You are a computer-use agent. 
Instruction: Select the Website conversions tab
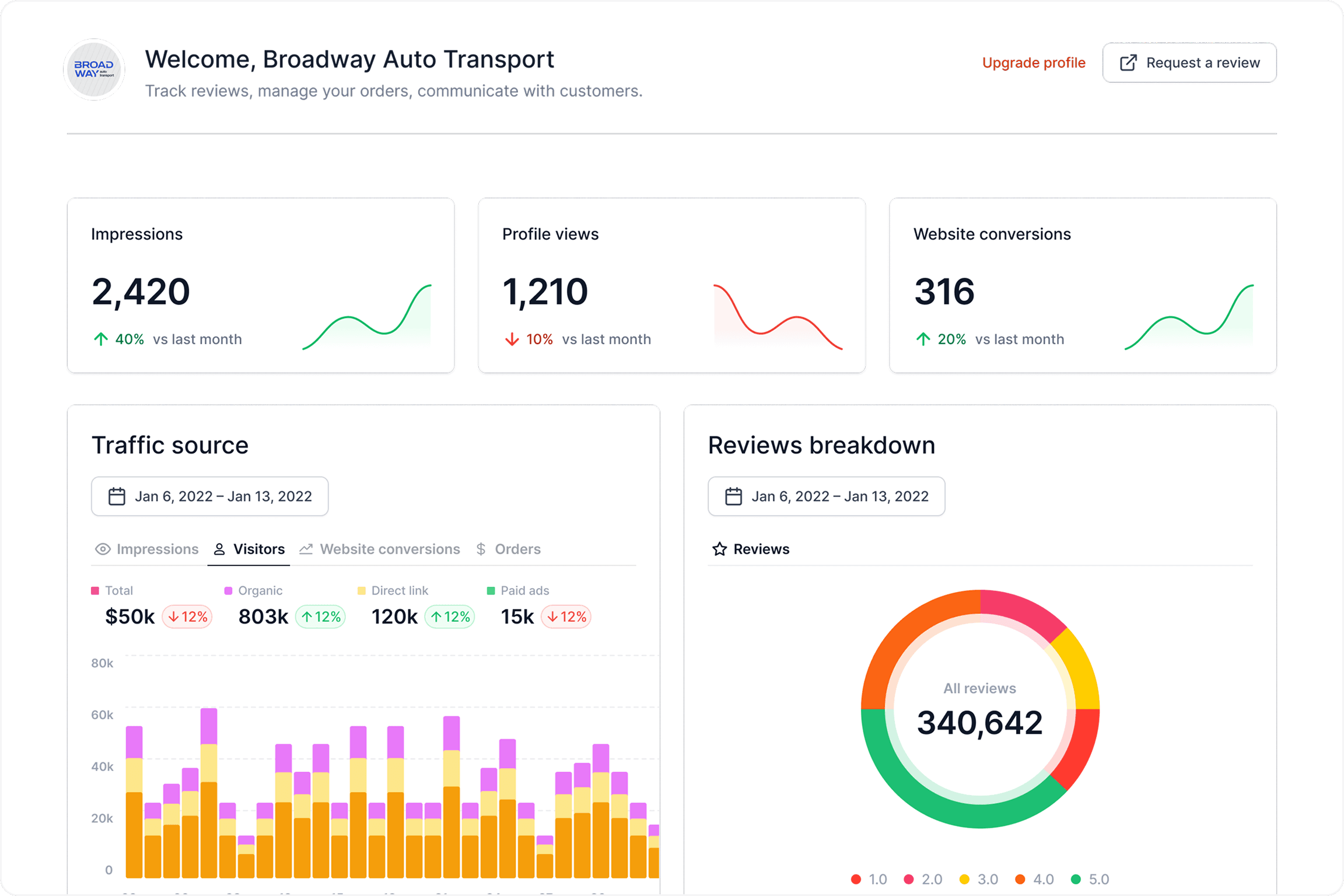(389, 549)
